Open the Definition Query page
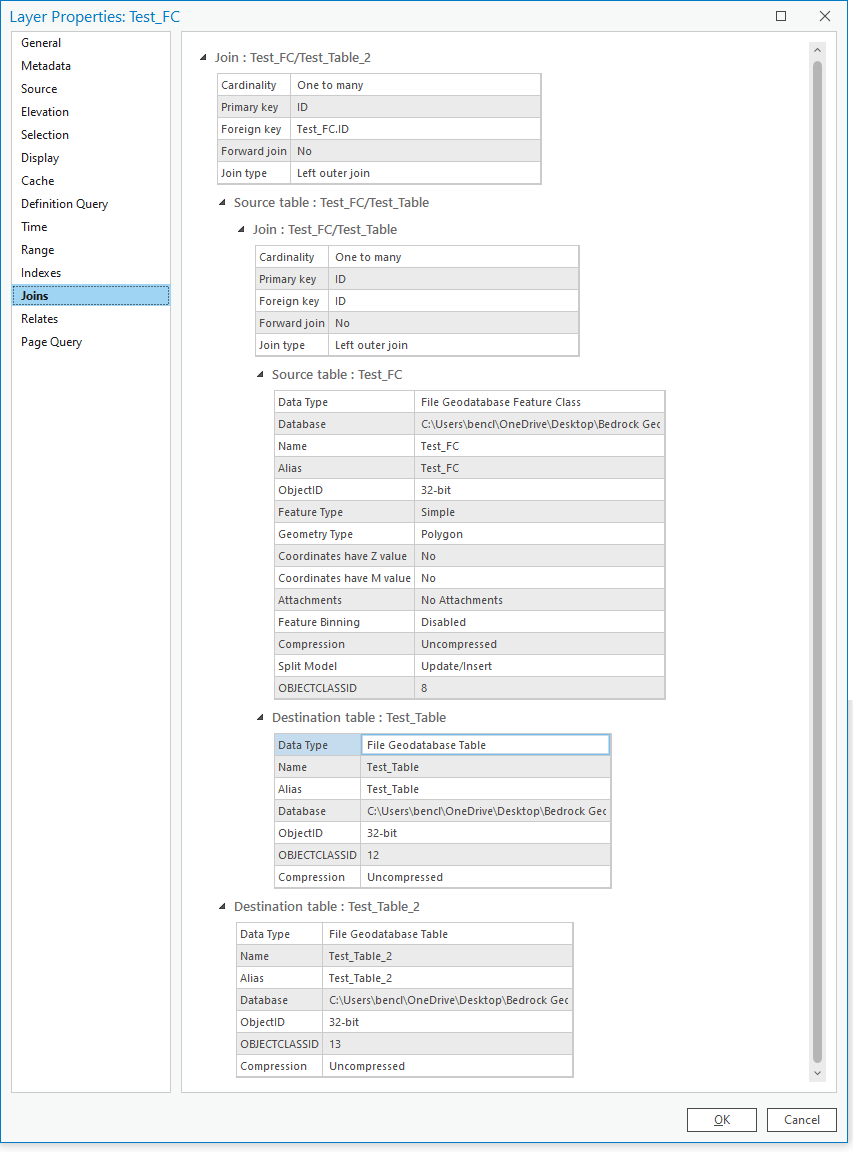This screenshot has height=1152, width=853. click(64, 203)
